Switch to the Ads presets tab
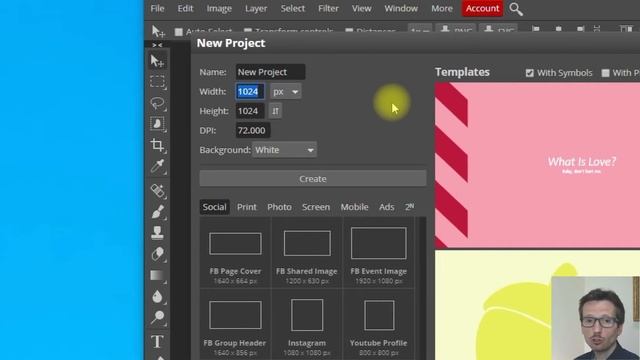The height and width of the screenshot is (360, 640). pyautogui.click(x=387, y=207)
